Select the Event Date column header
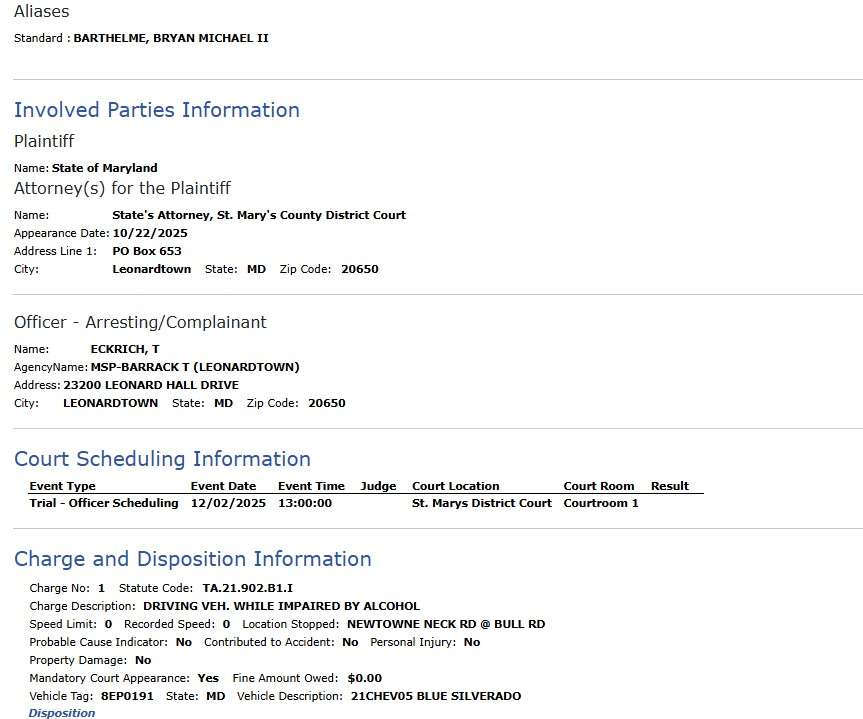 click(x=223, y=486)
